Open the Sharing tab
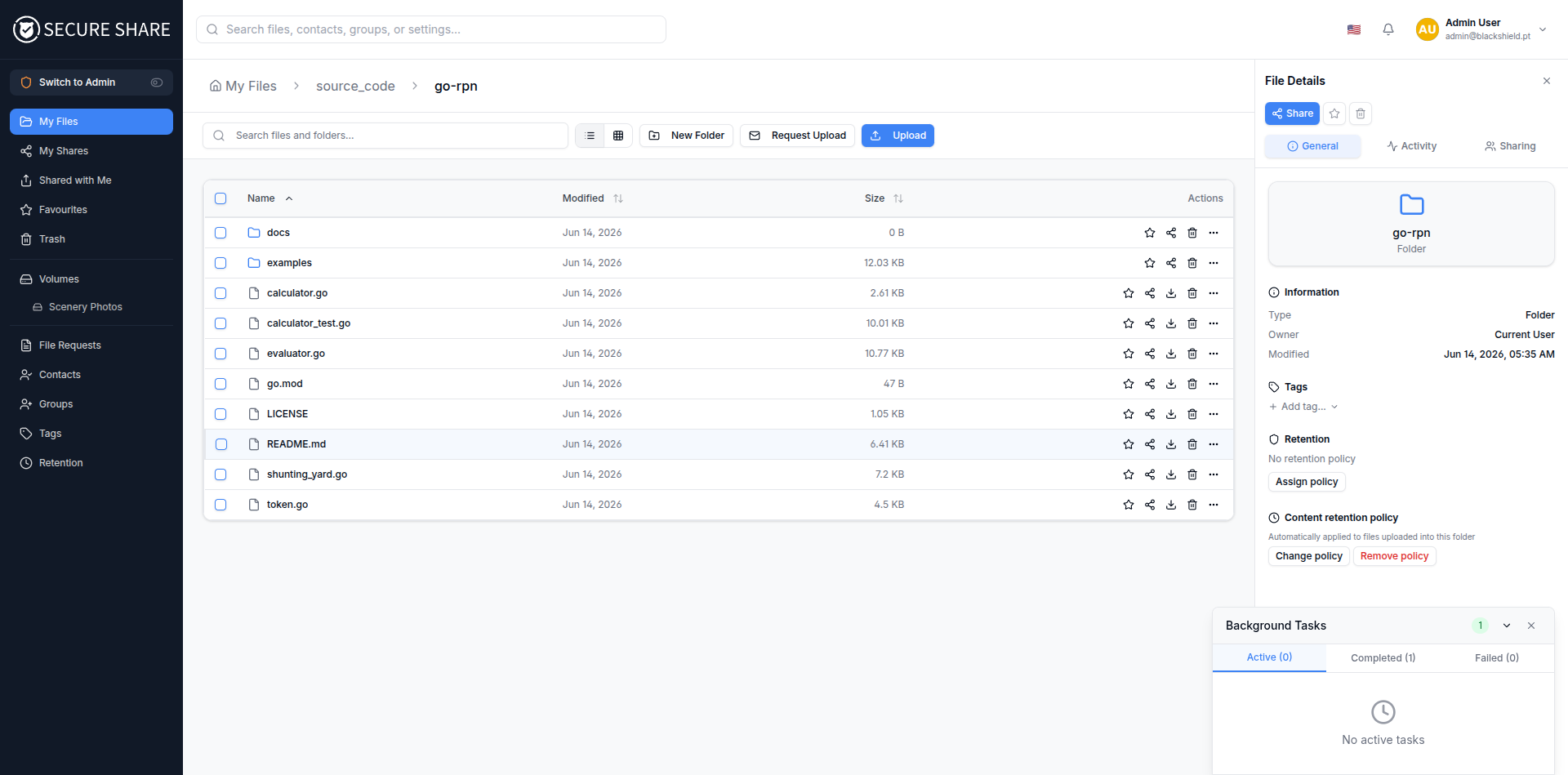The height and width of the screenshot is (775, 1568). tap(1510, 146)
